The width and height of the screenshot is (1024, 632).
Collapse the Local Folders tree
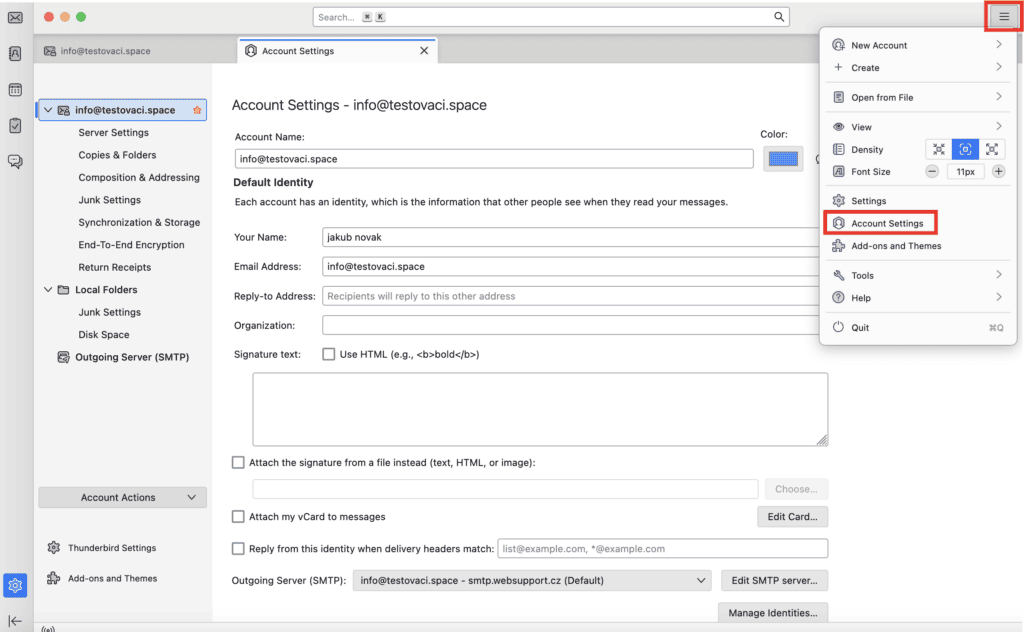(x=48, y=289)
